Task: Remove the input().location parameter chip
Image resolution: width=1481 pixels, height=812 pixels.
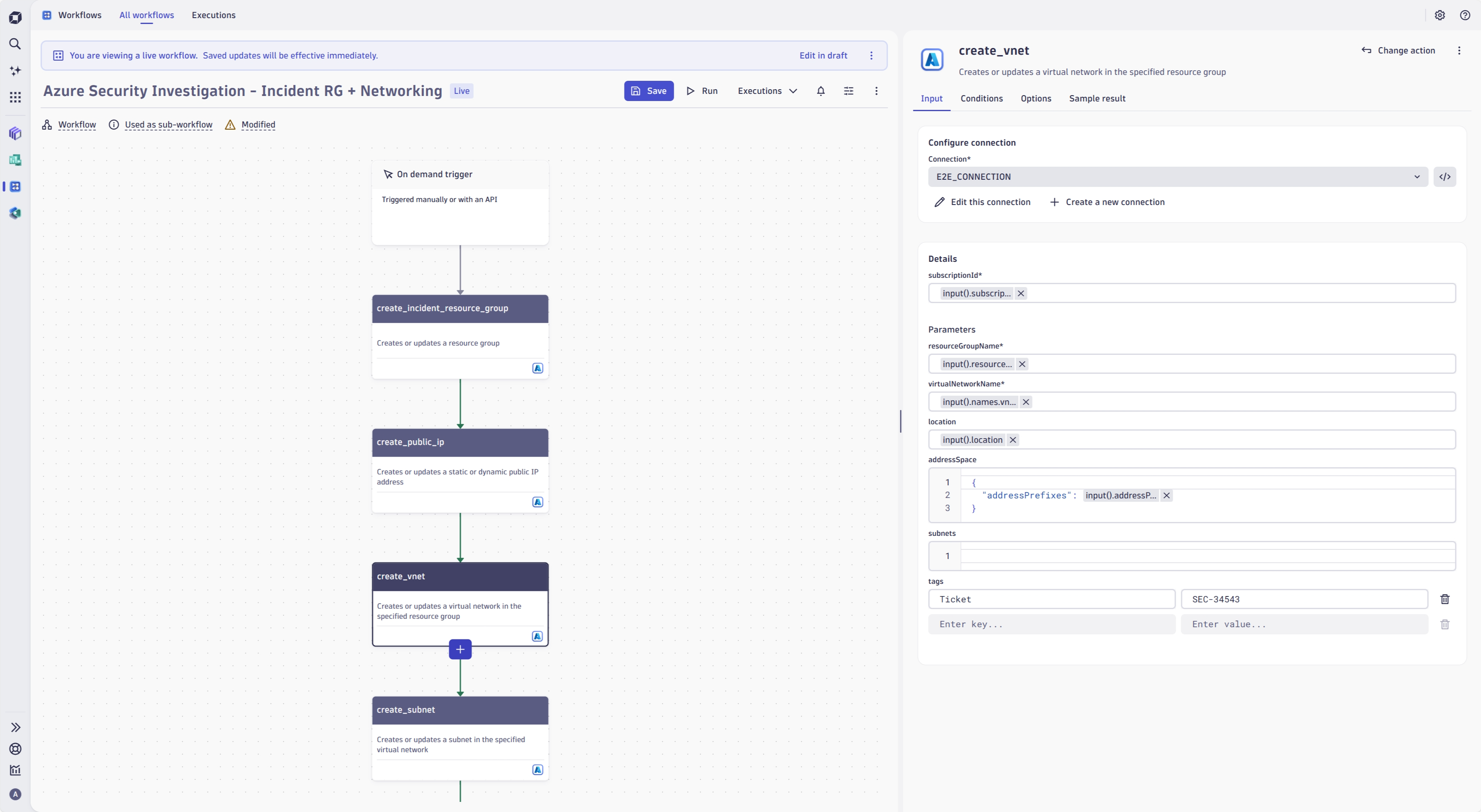Action: (x=1012, y=439)
